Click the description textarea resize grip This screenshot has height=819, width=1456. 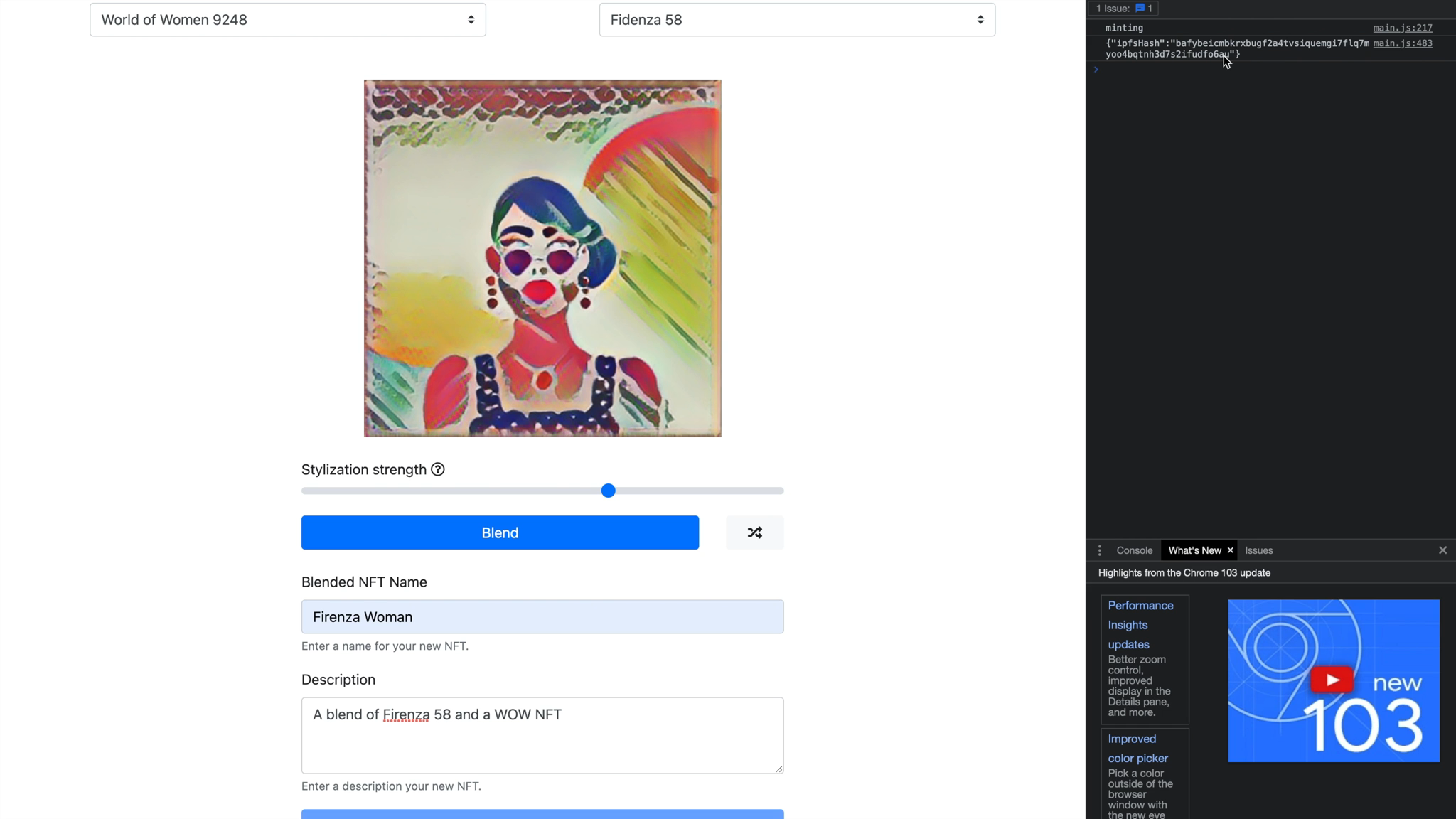779,769
